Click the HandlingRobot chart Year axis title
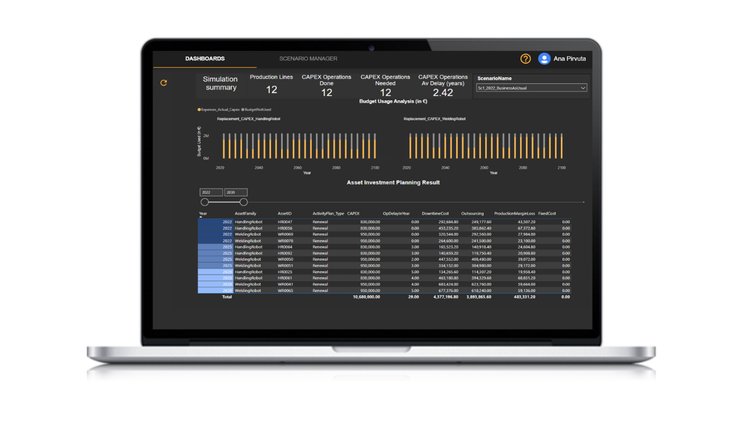The image size is (750, 422). [307, 173]
